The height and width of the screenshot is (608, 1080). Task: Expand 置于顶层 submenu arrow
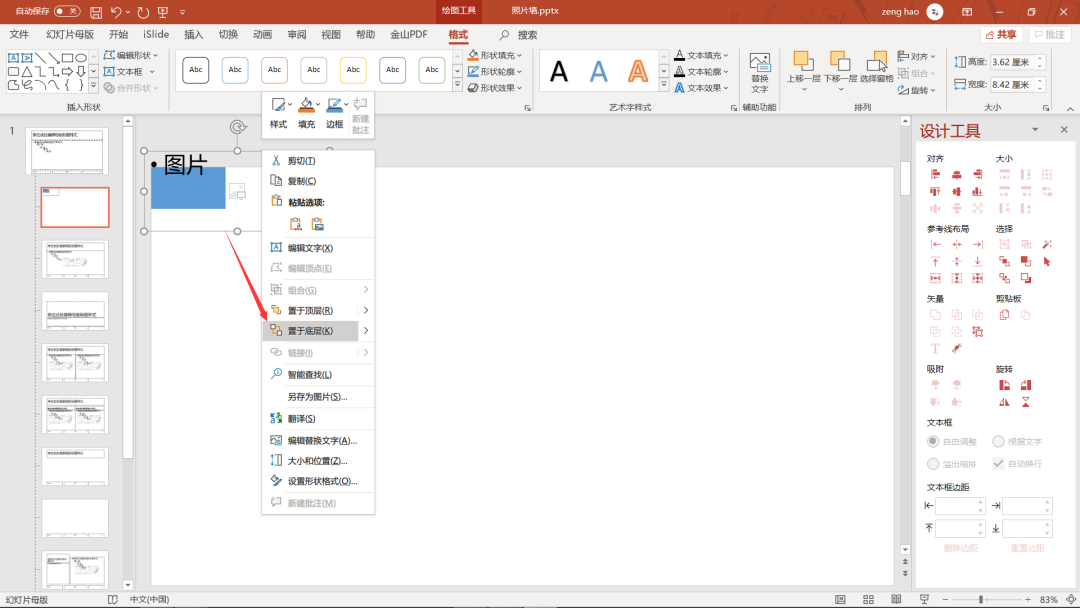tap(366, 311)
